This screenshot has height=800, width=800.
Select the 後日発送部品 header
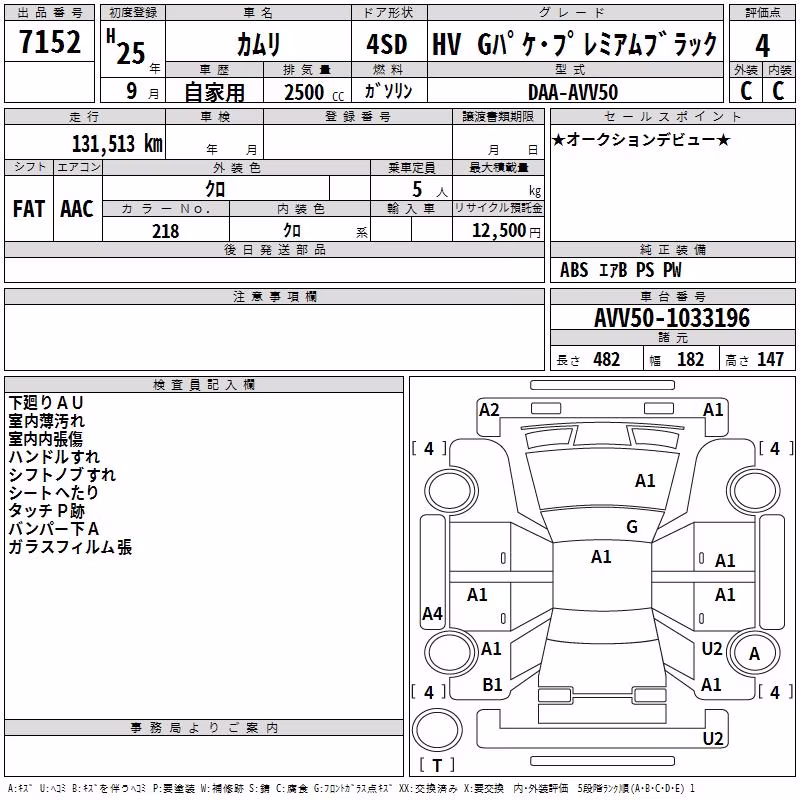click(275, 249)
